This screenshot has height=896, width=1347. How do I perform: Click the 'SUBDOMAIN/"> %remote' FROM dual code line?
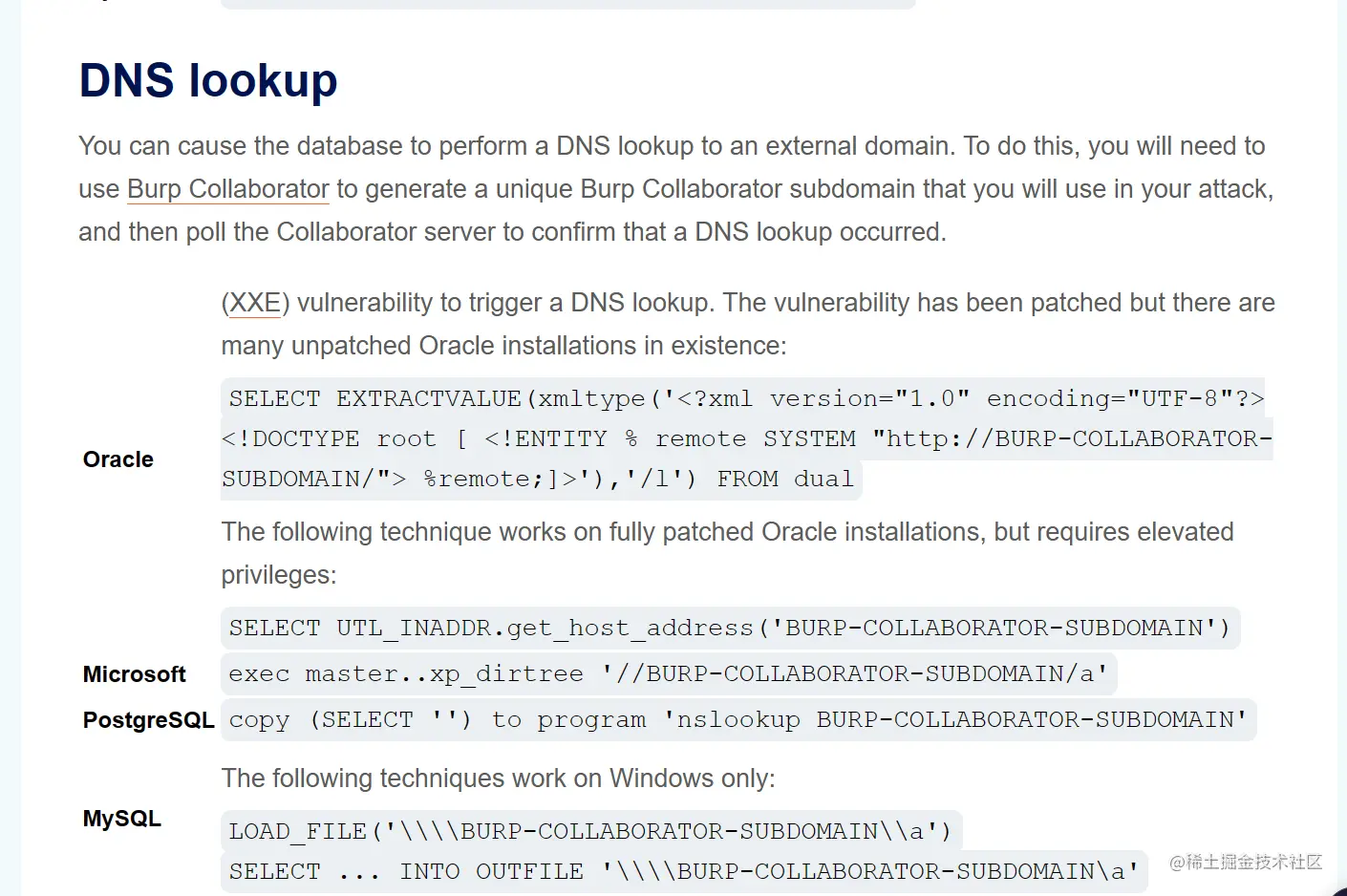click(x=542, y=479)
